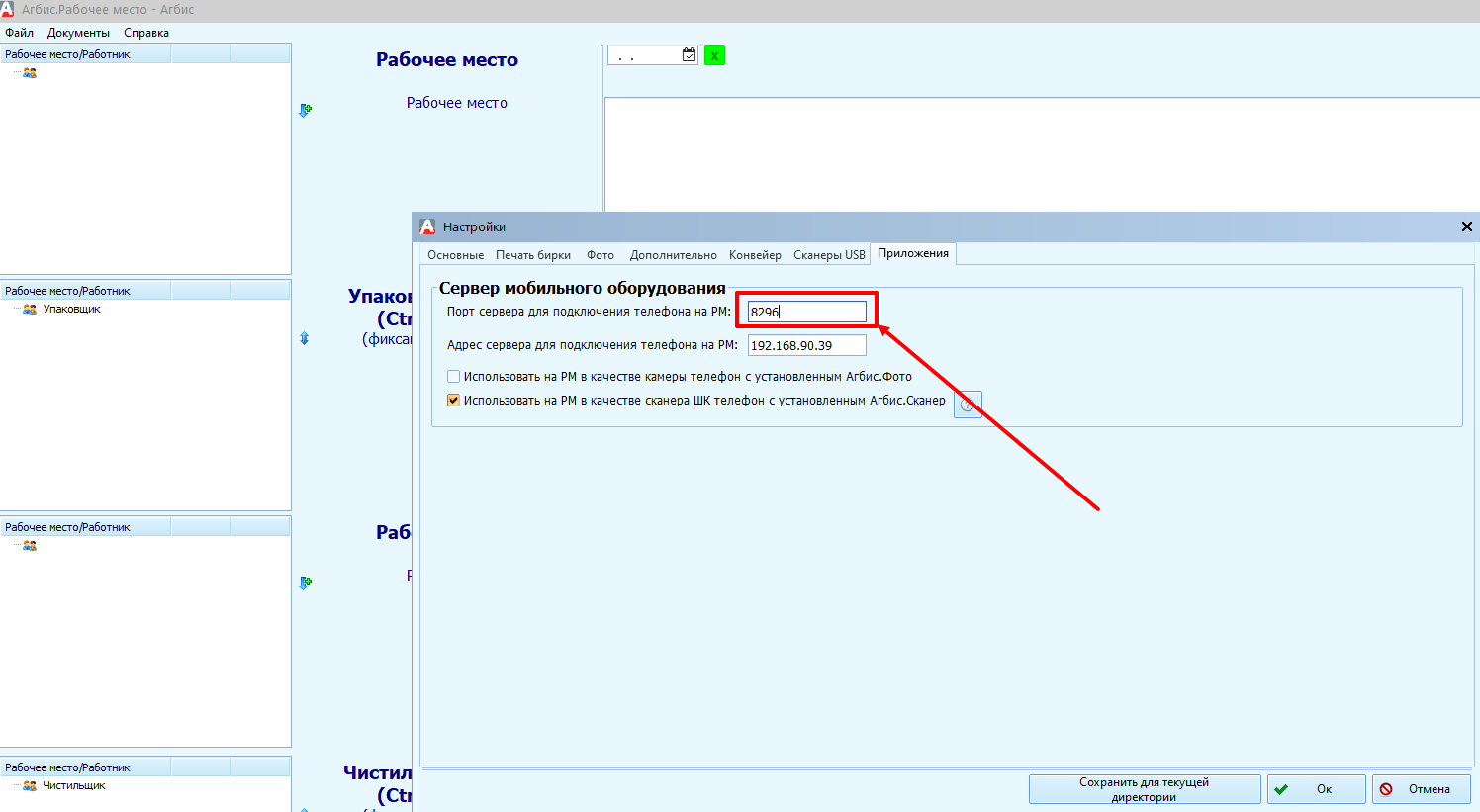Click the Агбис logo in Настройки title bar
The width and height of the screenshot is (1480, 812).
click(427, 226)
